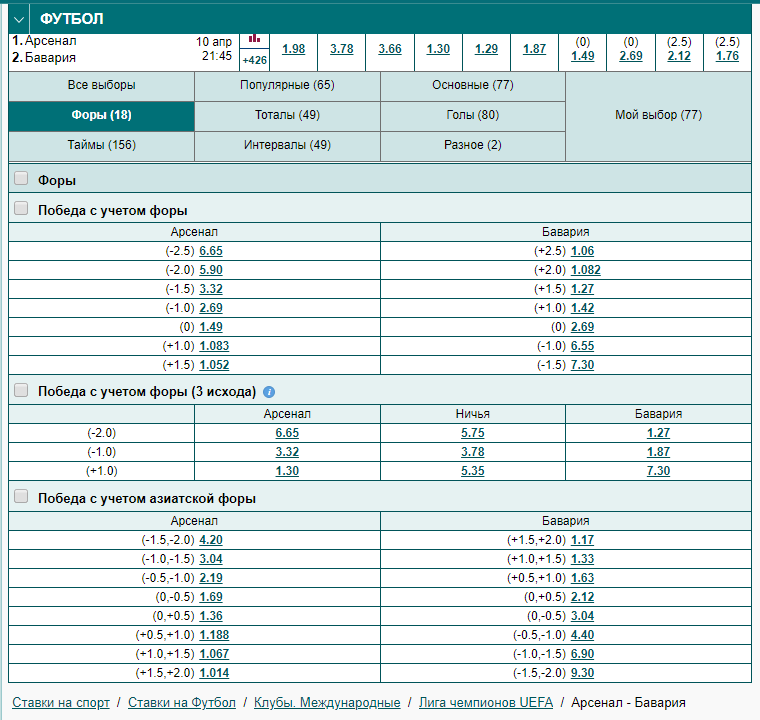Viewport: 760px width, 720px height.
Task: Open match statistics bar-chart icon
Action: pos(254,39)
